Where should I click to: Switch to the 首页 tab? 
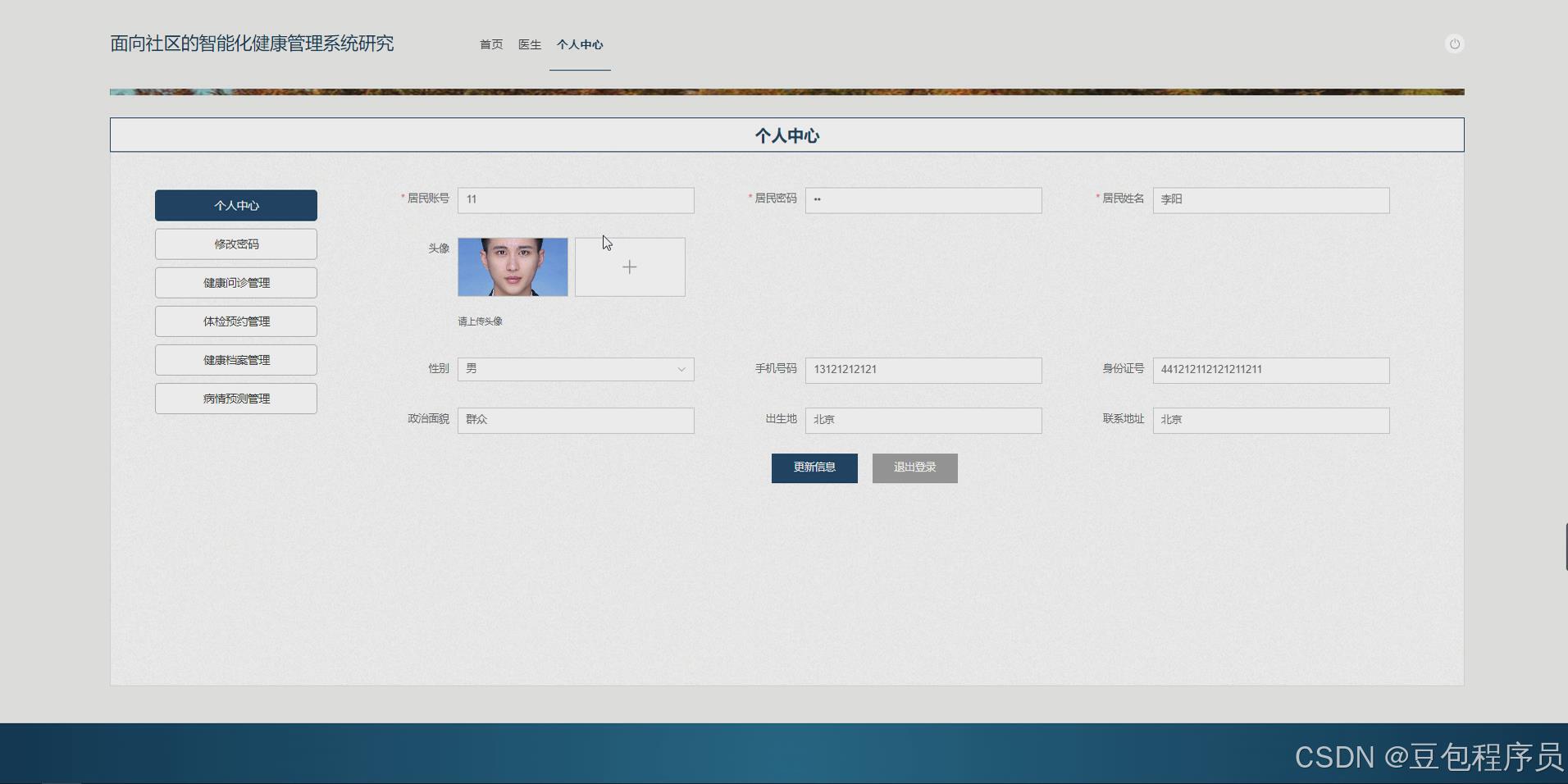[x=490, y=45]
